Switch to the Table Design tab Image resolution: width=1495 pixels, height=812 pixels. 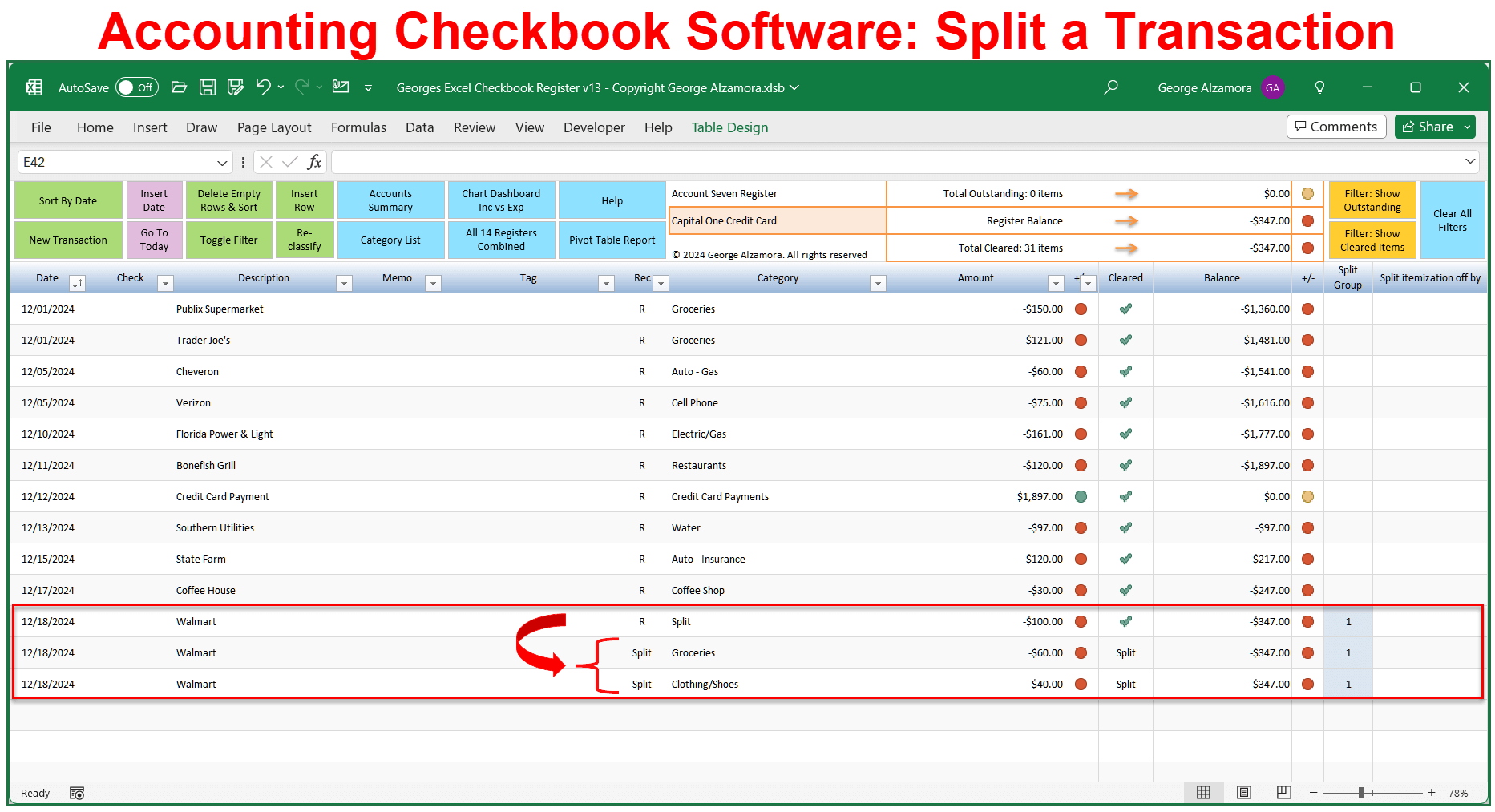(729, 127)
